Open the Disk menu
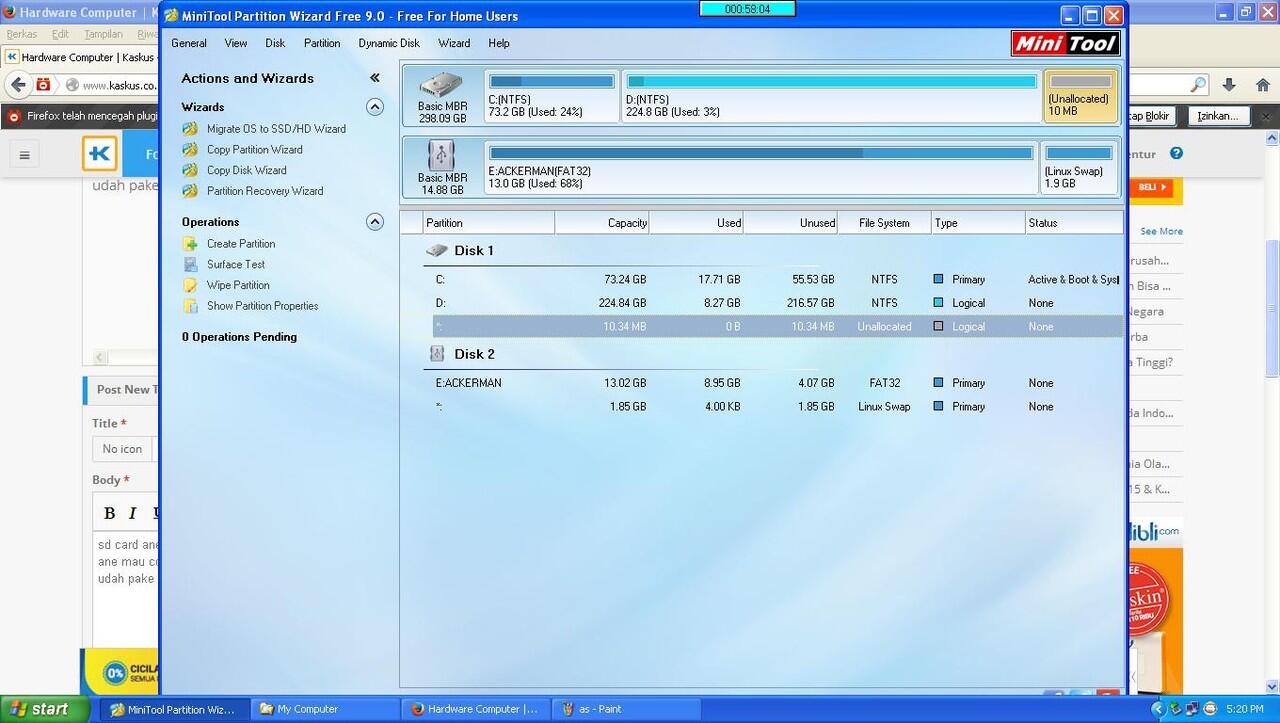 [275, 43]
